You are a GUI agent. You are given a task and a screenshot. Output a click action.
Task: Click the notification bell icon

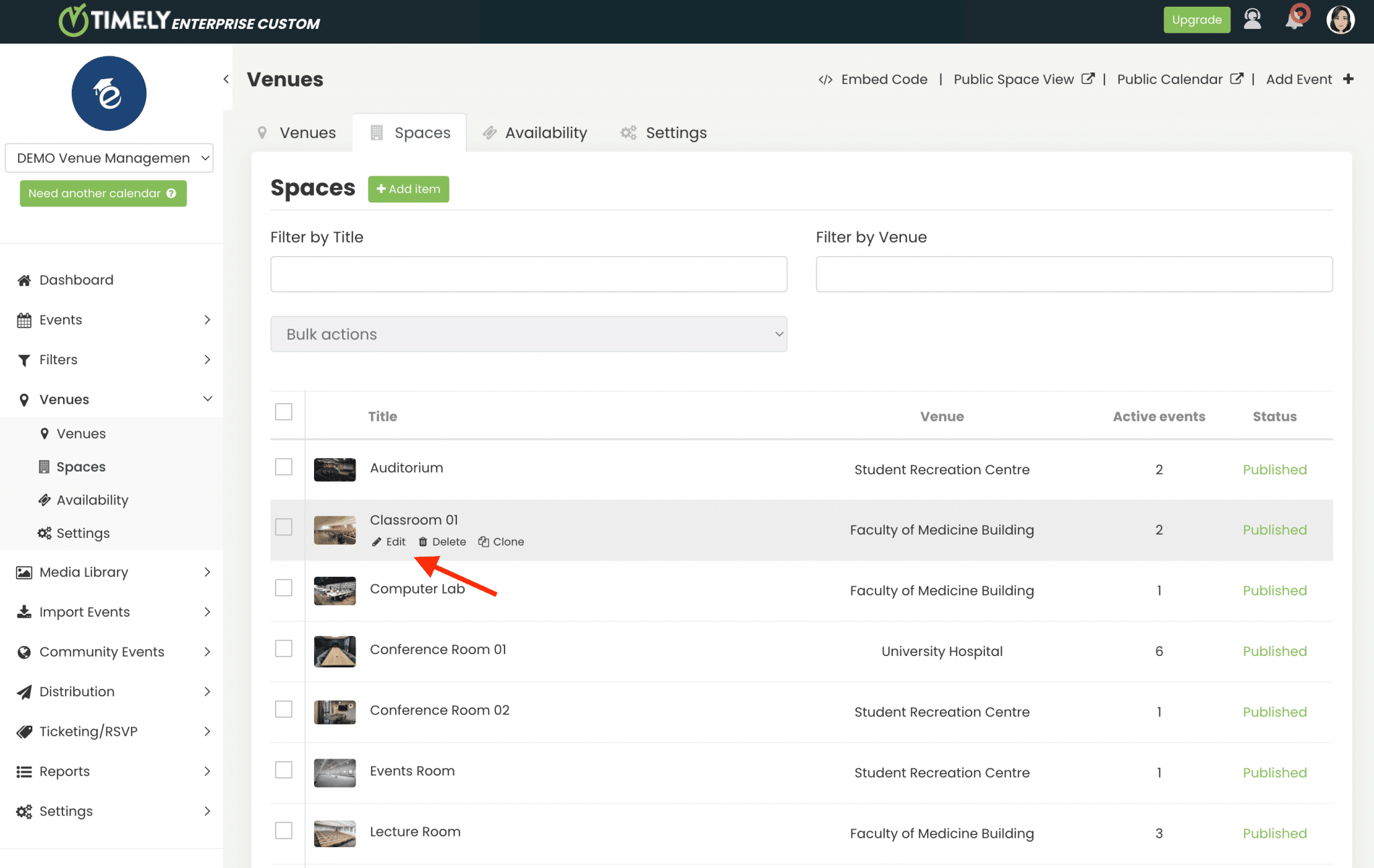pos(1295,19)
